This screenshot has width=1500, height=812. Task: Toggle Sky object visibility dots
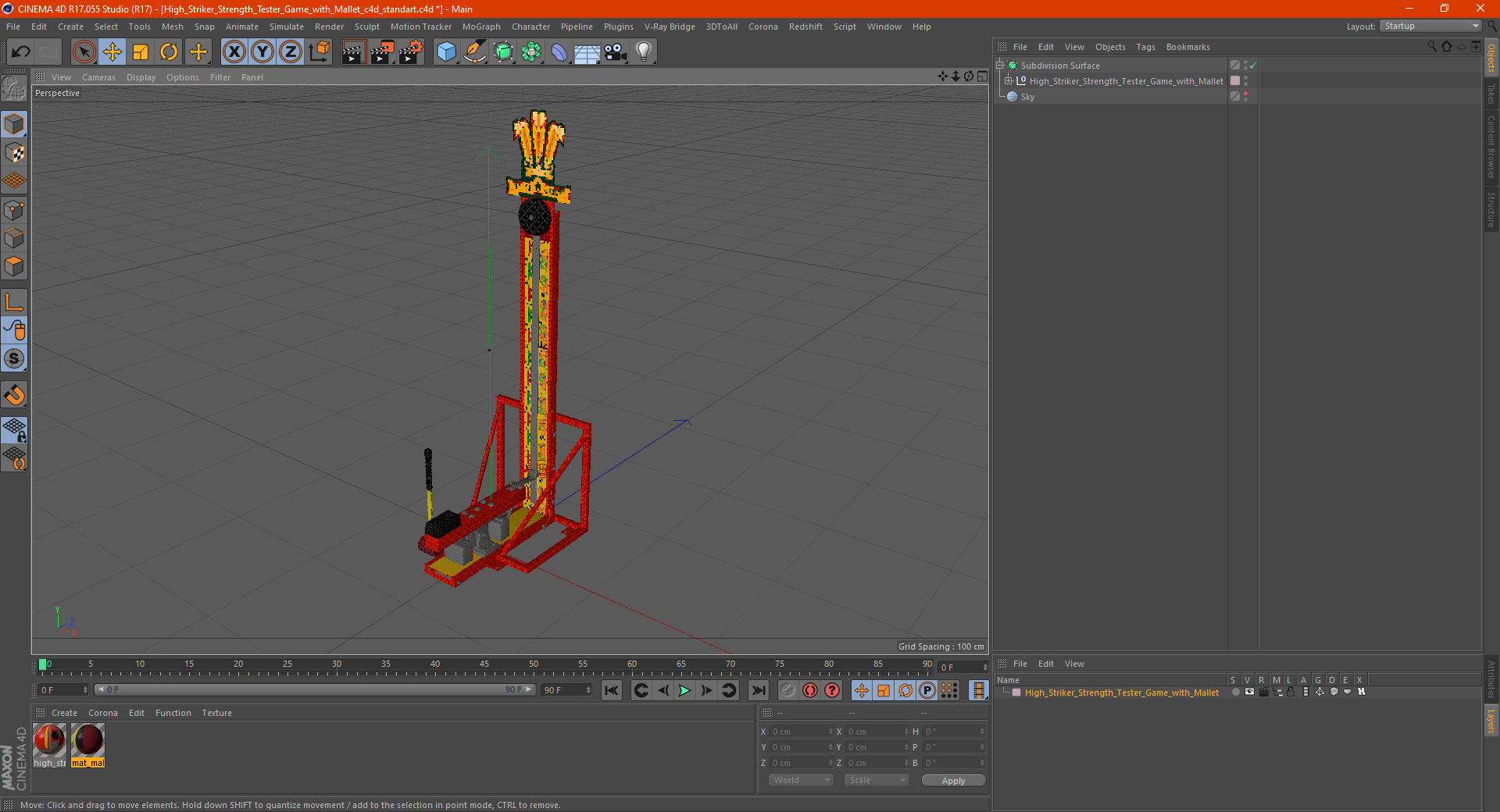tap(1246, 96)
